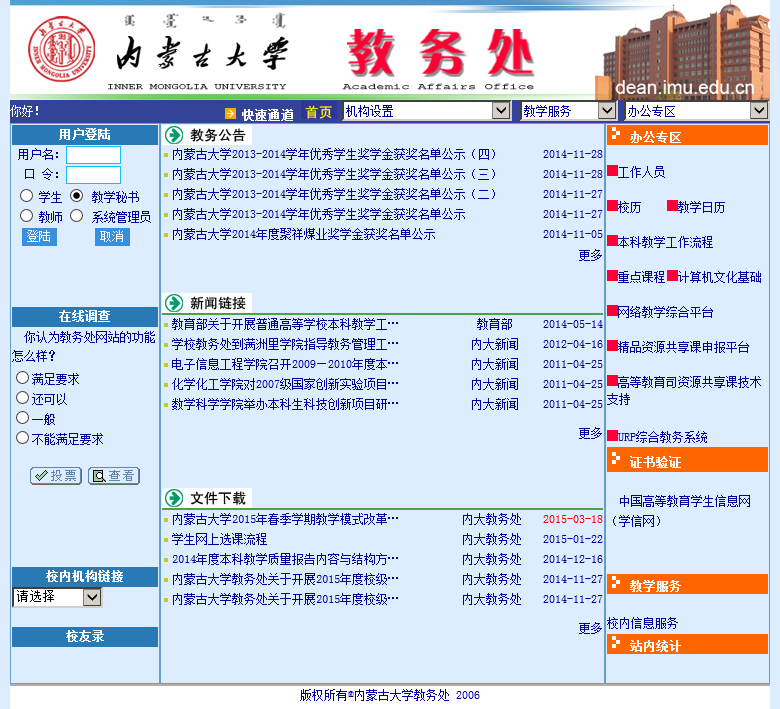Click the green arrow icon next to 新闻链接

point(174,303)
